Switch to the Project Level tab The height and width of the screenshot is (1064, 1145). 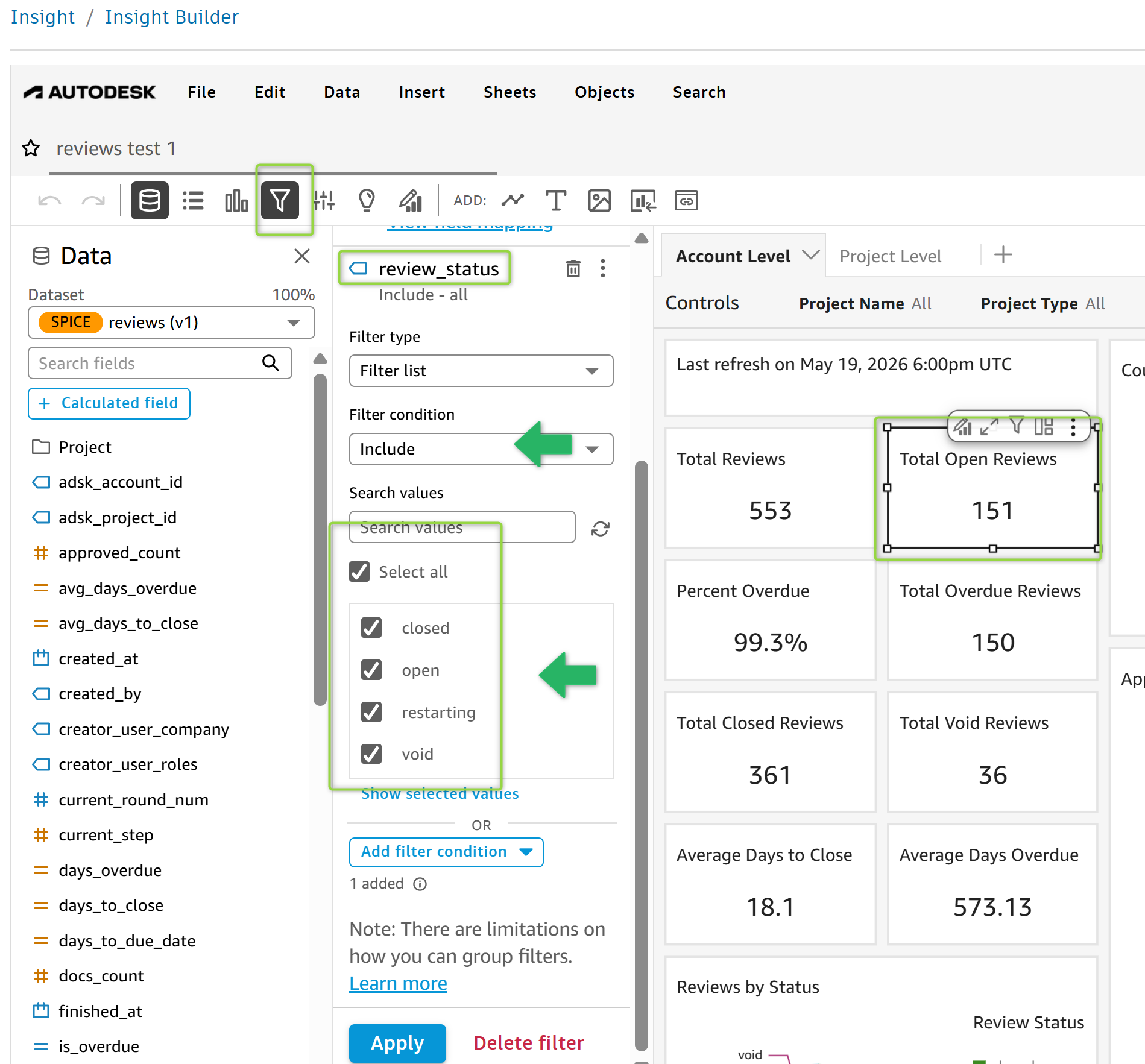pyautogui.click(x=890, y=256)
